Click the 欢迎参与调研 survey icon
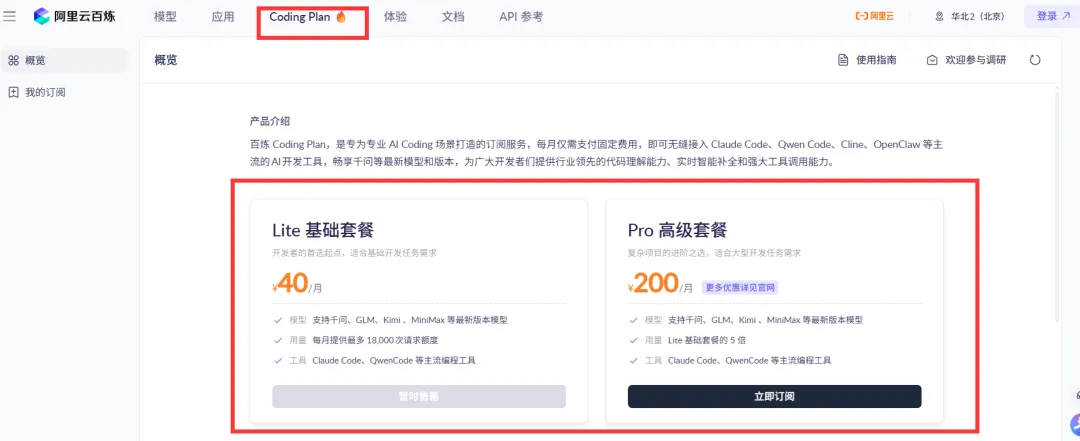Screen dimensions: 1080x441 [932, 60]
